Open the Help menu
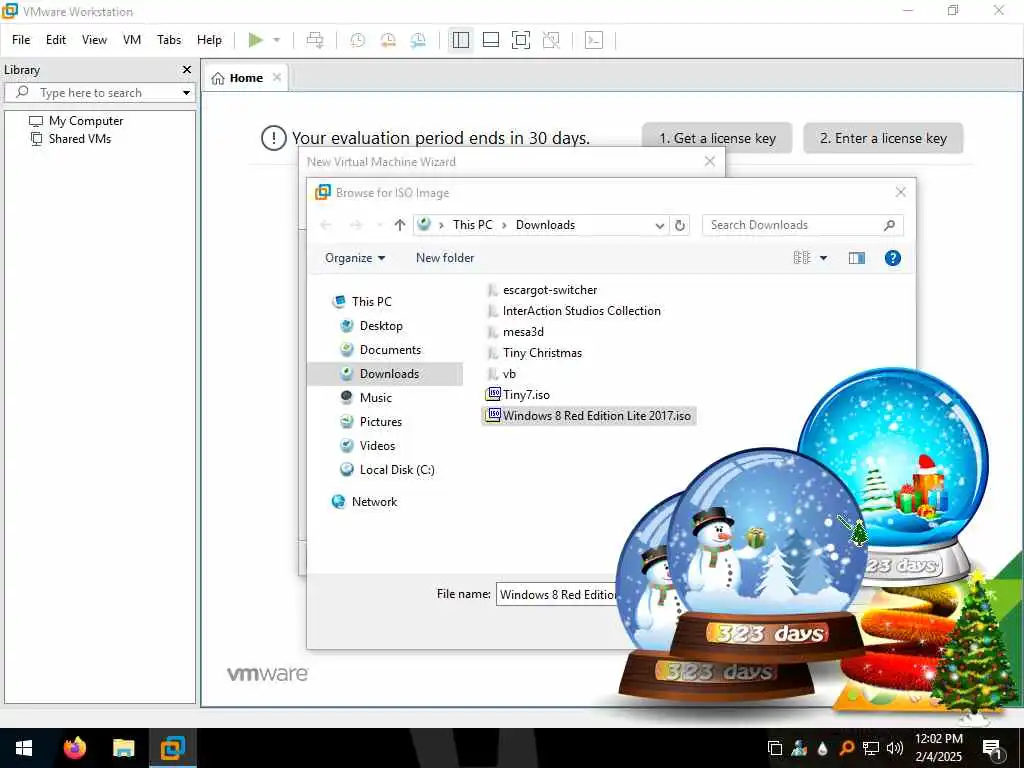 coord(210,40)
